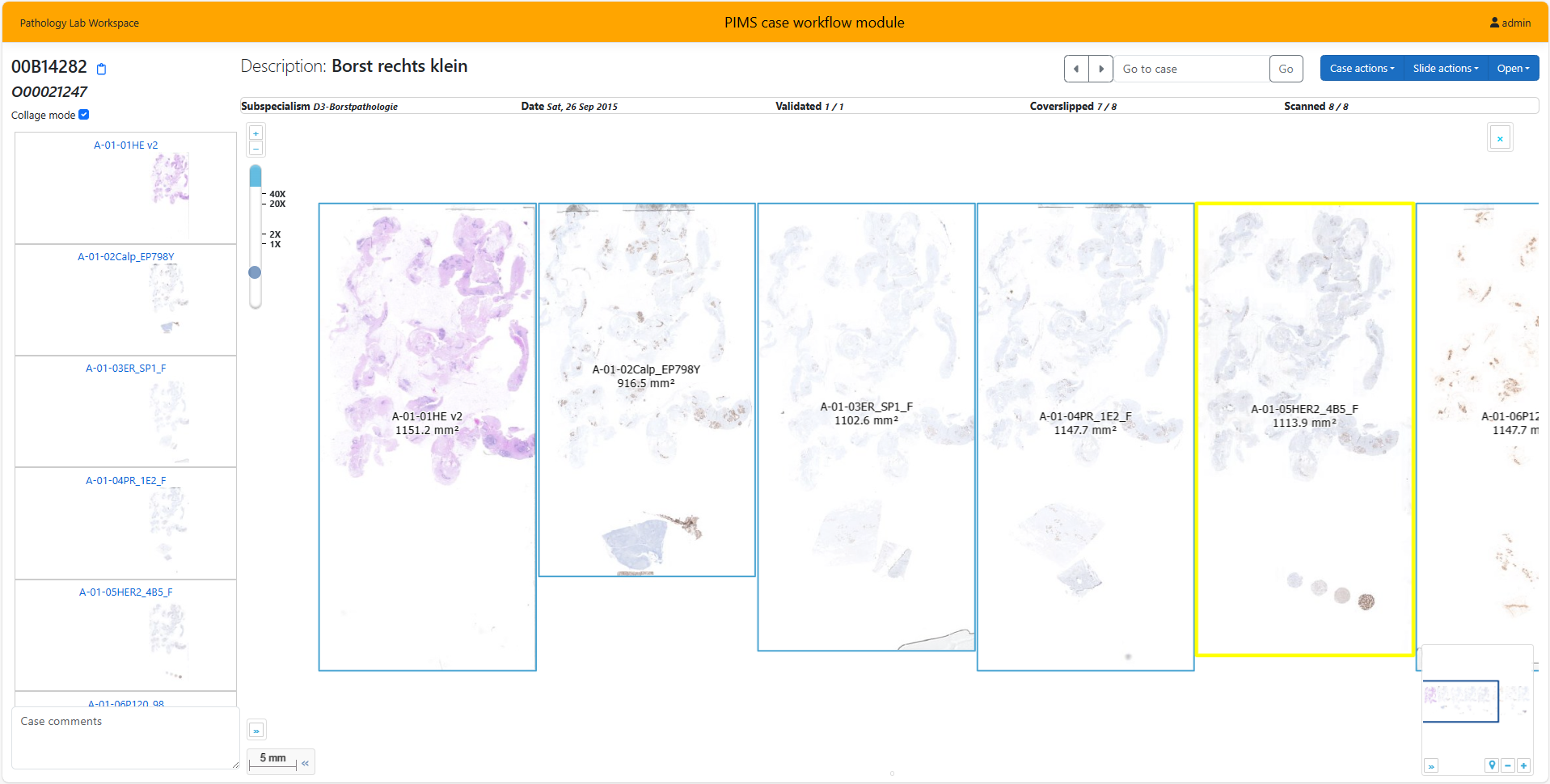1550x784 pixels.
Task: Go to previous case arrow
Action: (x=1076, y=69)
